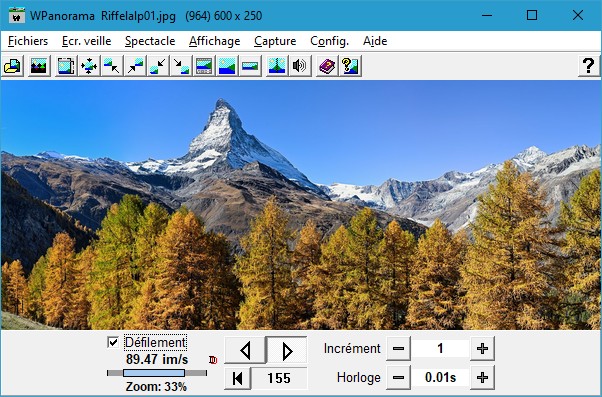Open a panorama file with the folder icon

coord(13,66)
